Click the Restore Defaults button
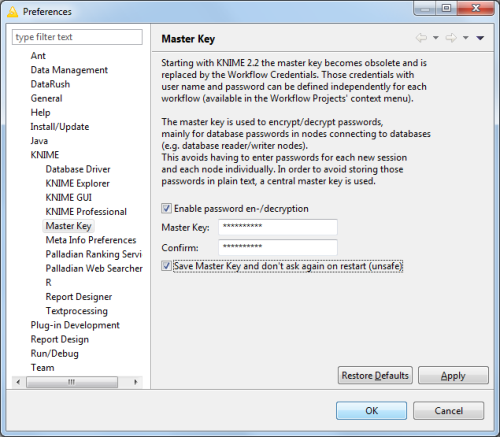The width and height of the screenshot is (500, 437). (x=375, y=375)
